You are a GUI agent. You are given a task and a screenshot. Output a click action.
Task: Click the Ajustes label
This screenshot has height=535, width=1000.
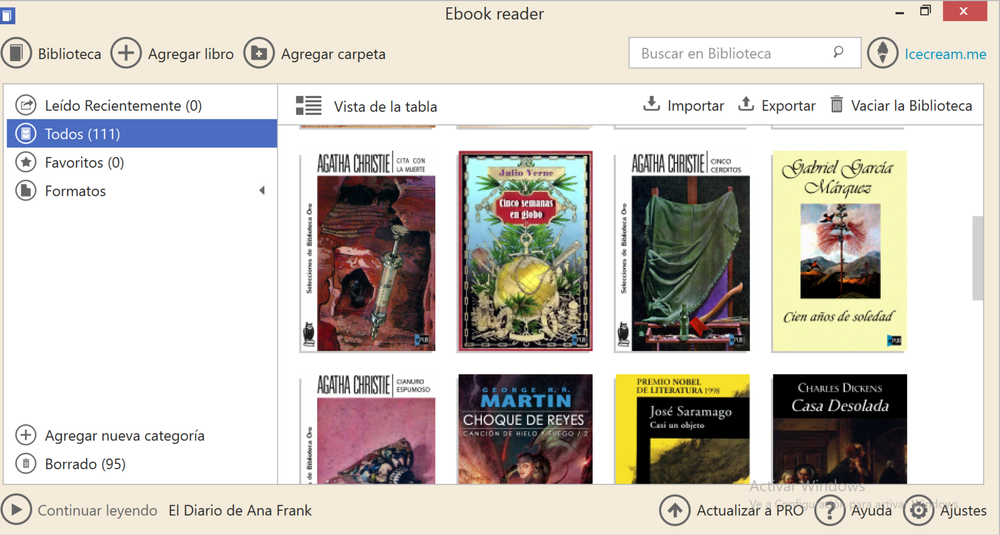coord(963,511)
